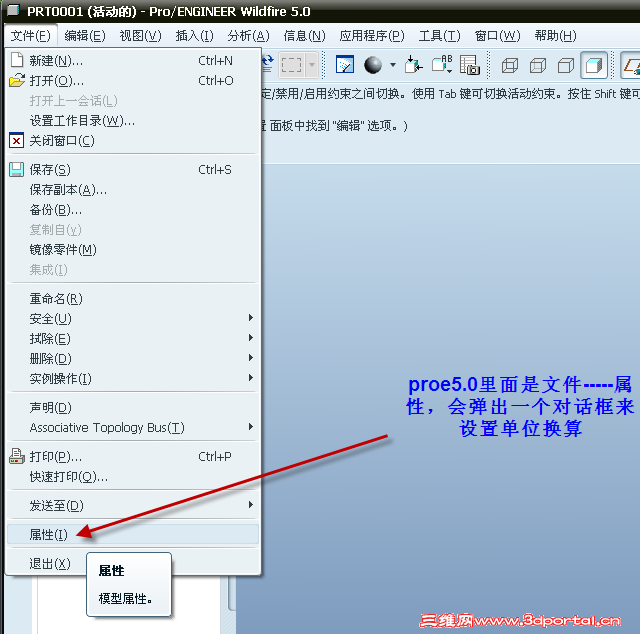Open the 信息(N) menu
Viewport: 640px width, 634px height.
[x=304, y=36]
